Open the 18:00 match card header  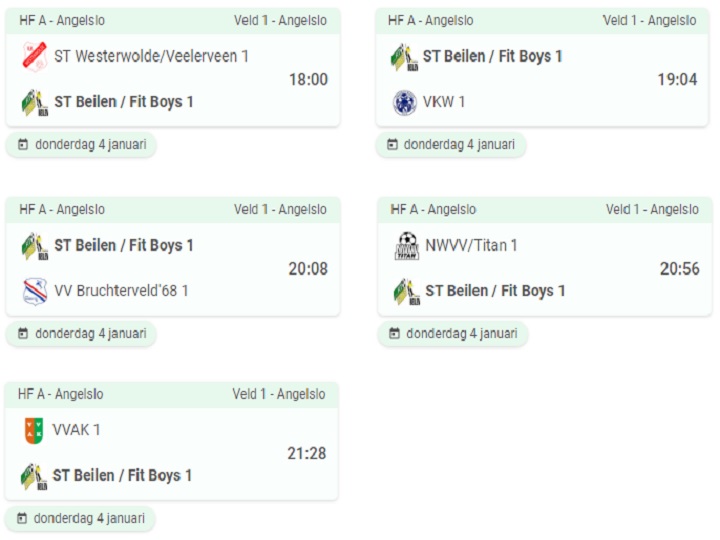[x=173, y=21]
